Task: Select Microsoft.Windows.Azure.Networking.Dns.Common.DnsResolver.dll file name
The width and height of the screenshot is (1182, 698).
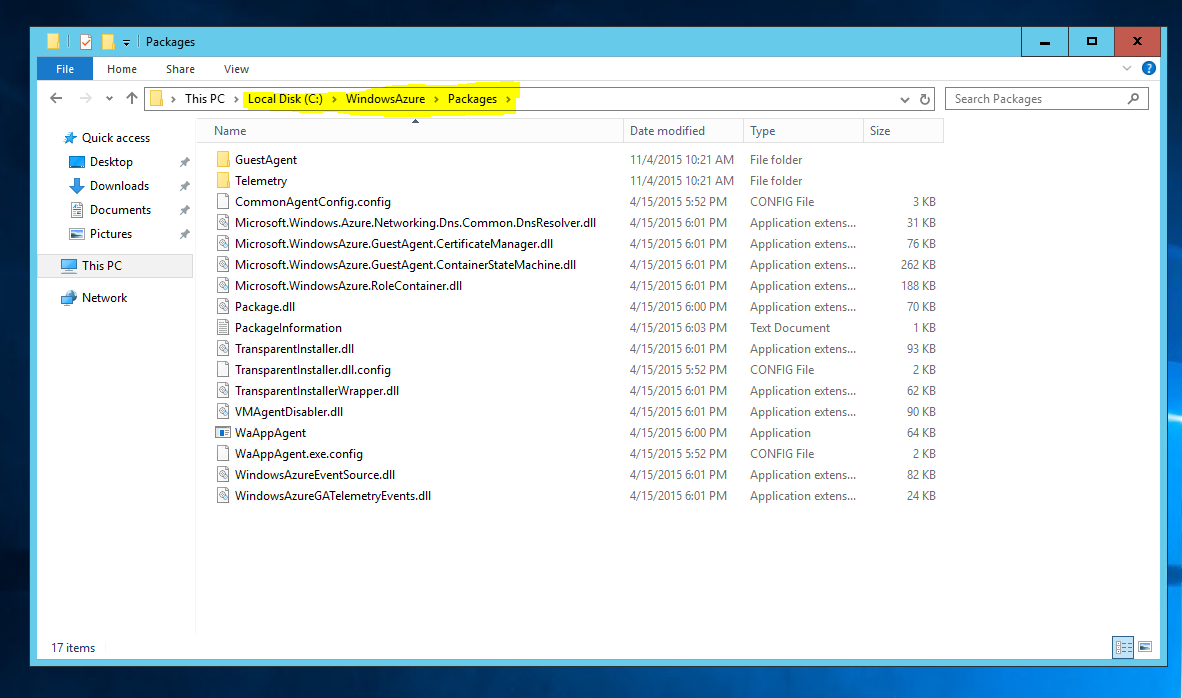Action: [x=415, y=223]
